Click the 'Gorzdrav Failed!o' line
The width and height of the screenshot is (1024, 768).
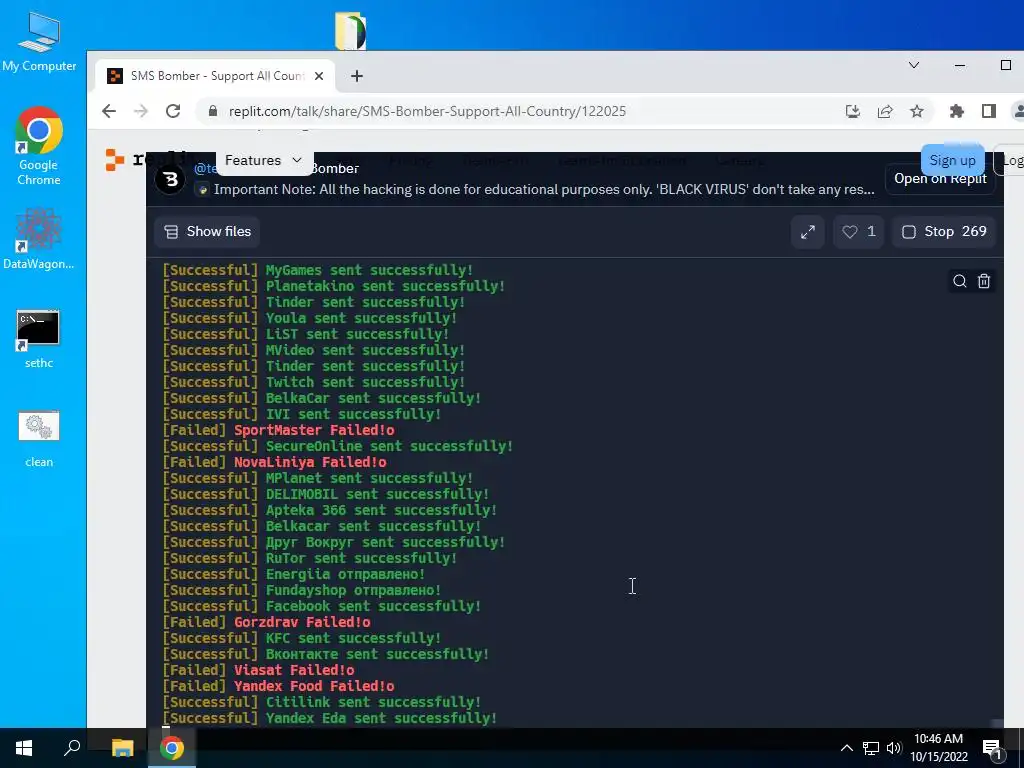266,622
